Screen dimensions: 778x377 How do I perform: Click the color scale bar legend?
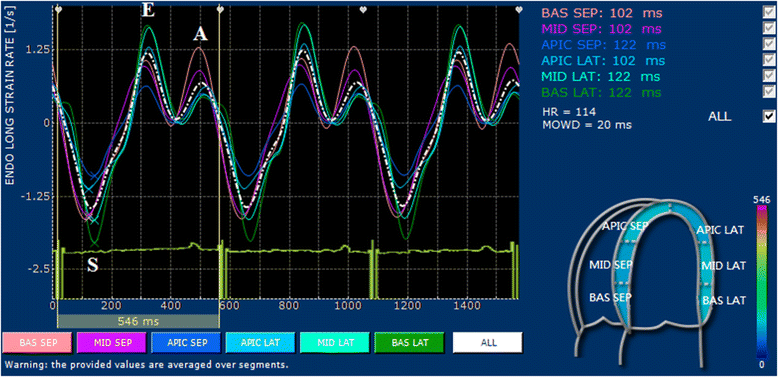point(761,282)
